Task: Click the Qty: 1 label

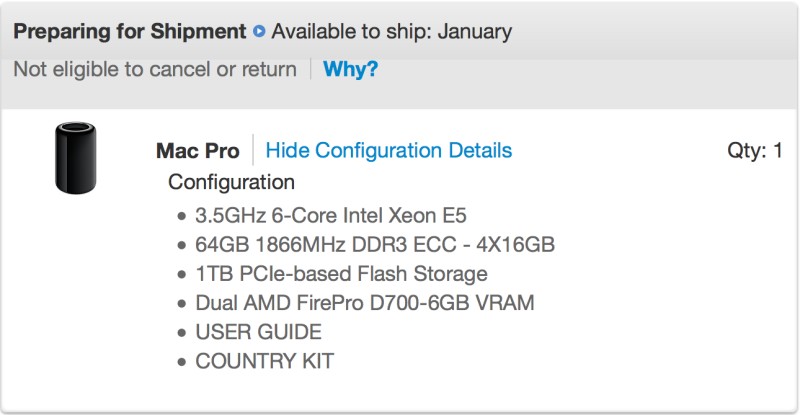Action: (x=754, y=150)
